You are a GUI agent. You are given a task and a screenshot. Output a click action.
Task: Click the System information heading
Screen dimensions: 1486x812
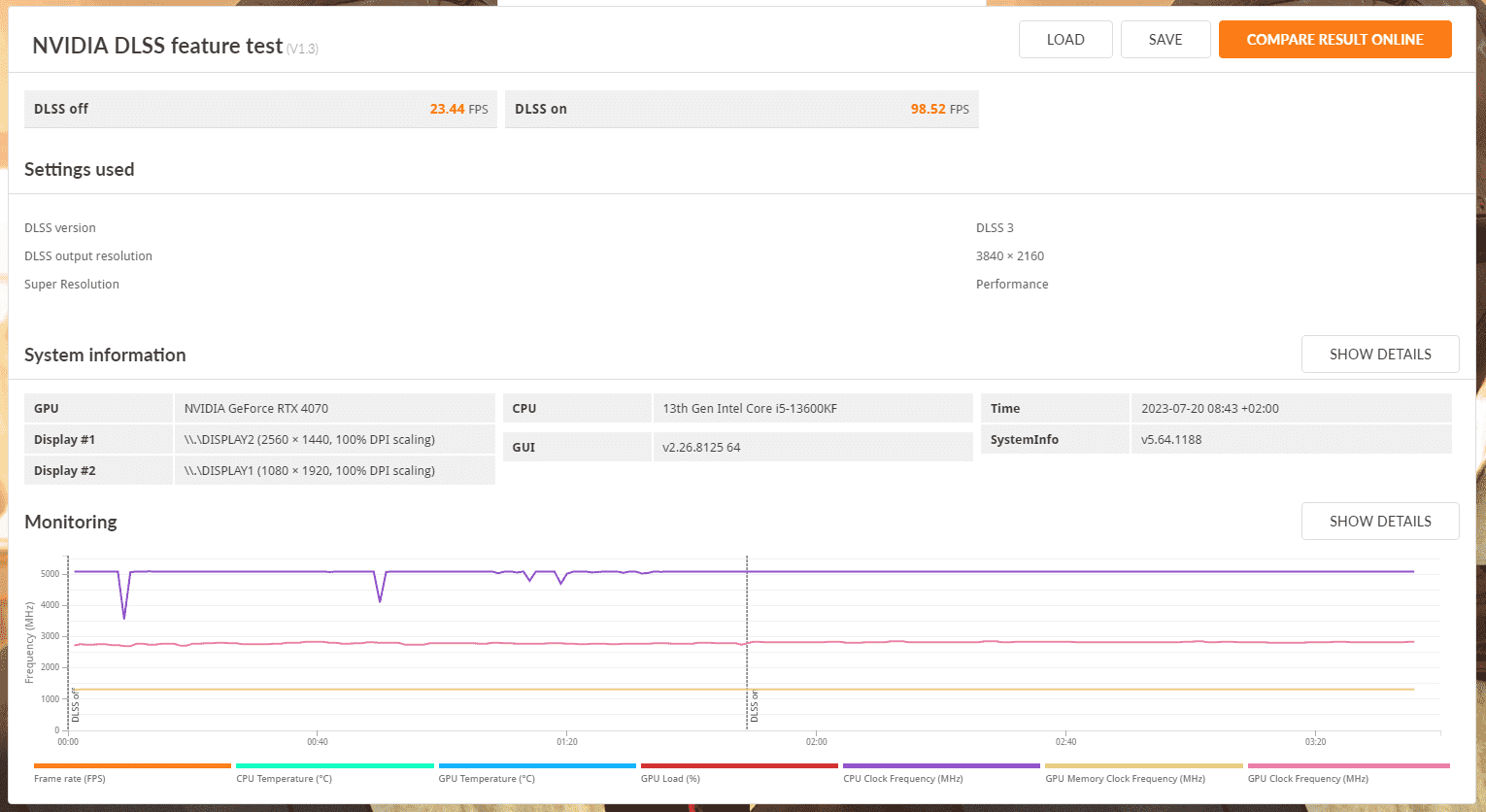(x=105, y=355)
